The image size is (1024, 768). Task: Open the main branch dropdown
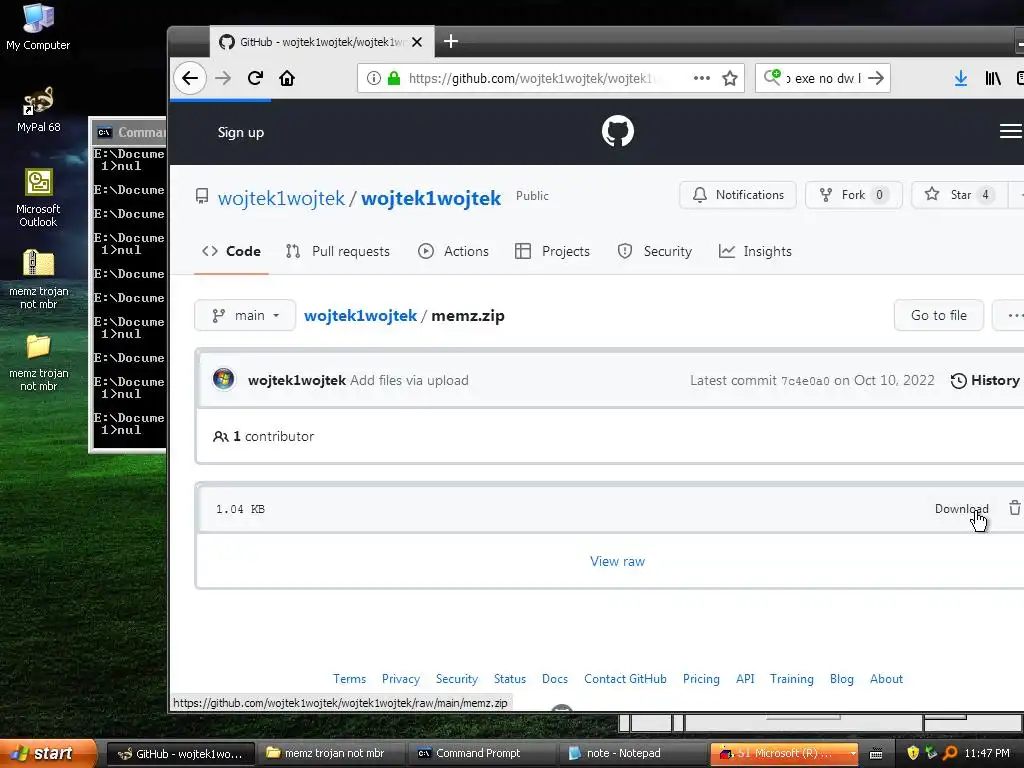245,315
